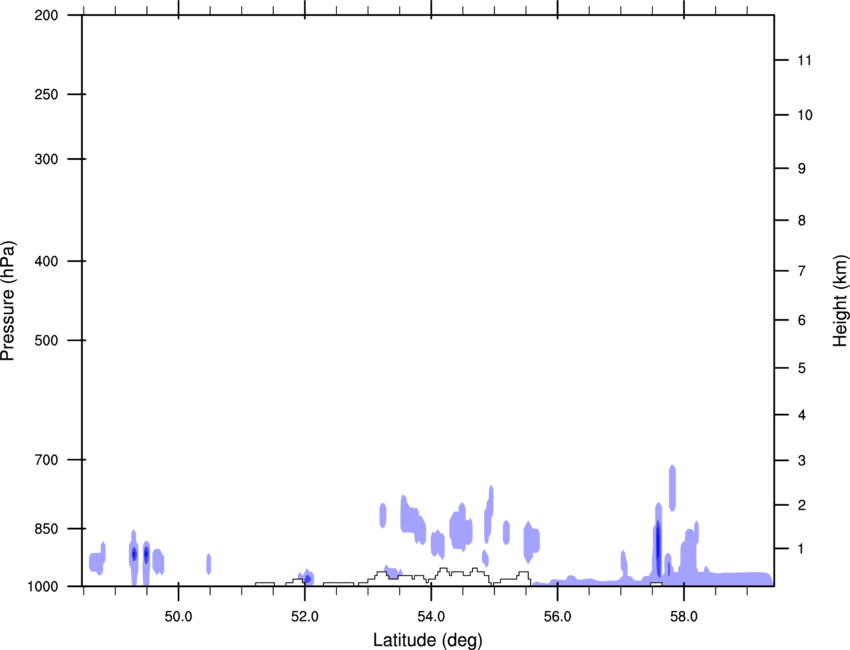This screenshot has width=850, height=650.
Task: Select the 400 pressure tick label
Action: pyautogui.click(x=47, y=261)
